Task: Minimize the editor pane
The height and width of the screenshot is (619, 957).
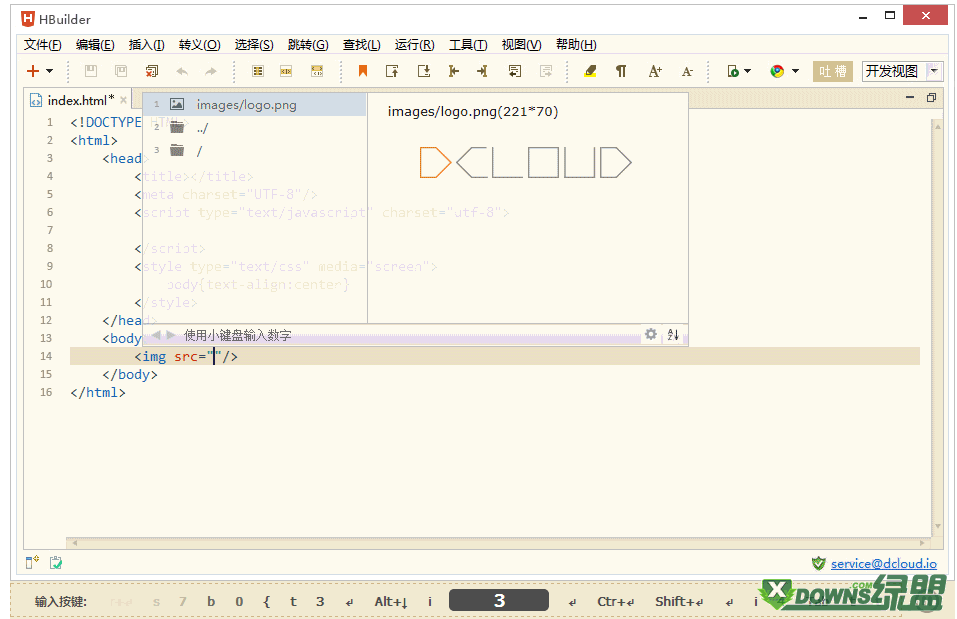Action: 910,98
